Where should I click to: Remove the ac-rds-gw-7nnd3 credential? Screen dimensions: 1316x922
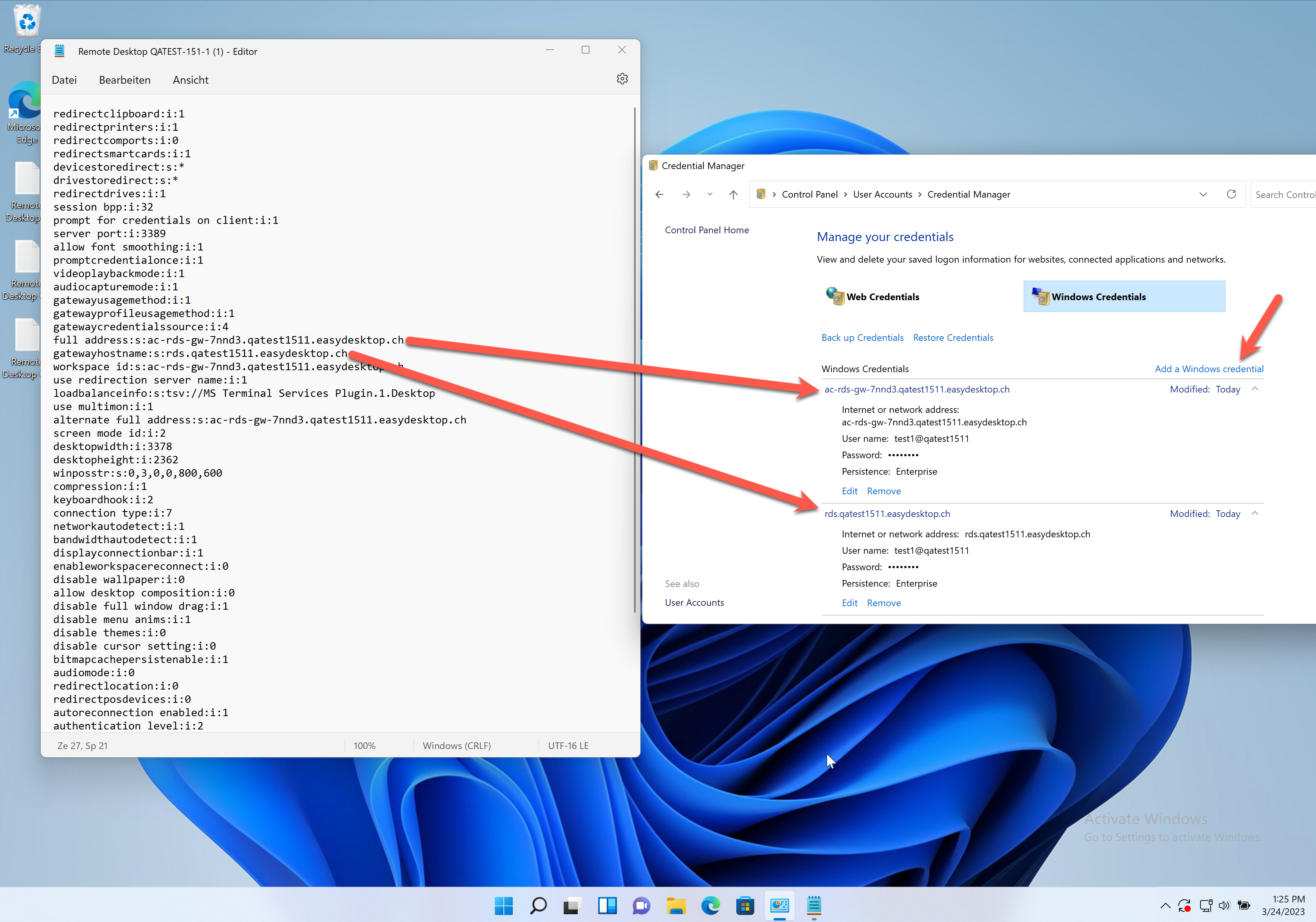tap(884, 491)
